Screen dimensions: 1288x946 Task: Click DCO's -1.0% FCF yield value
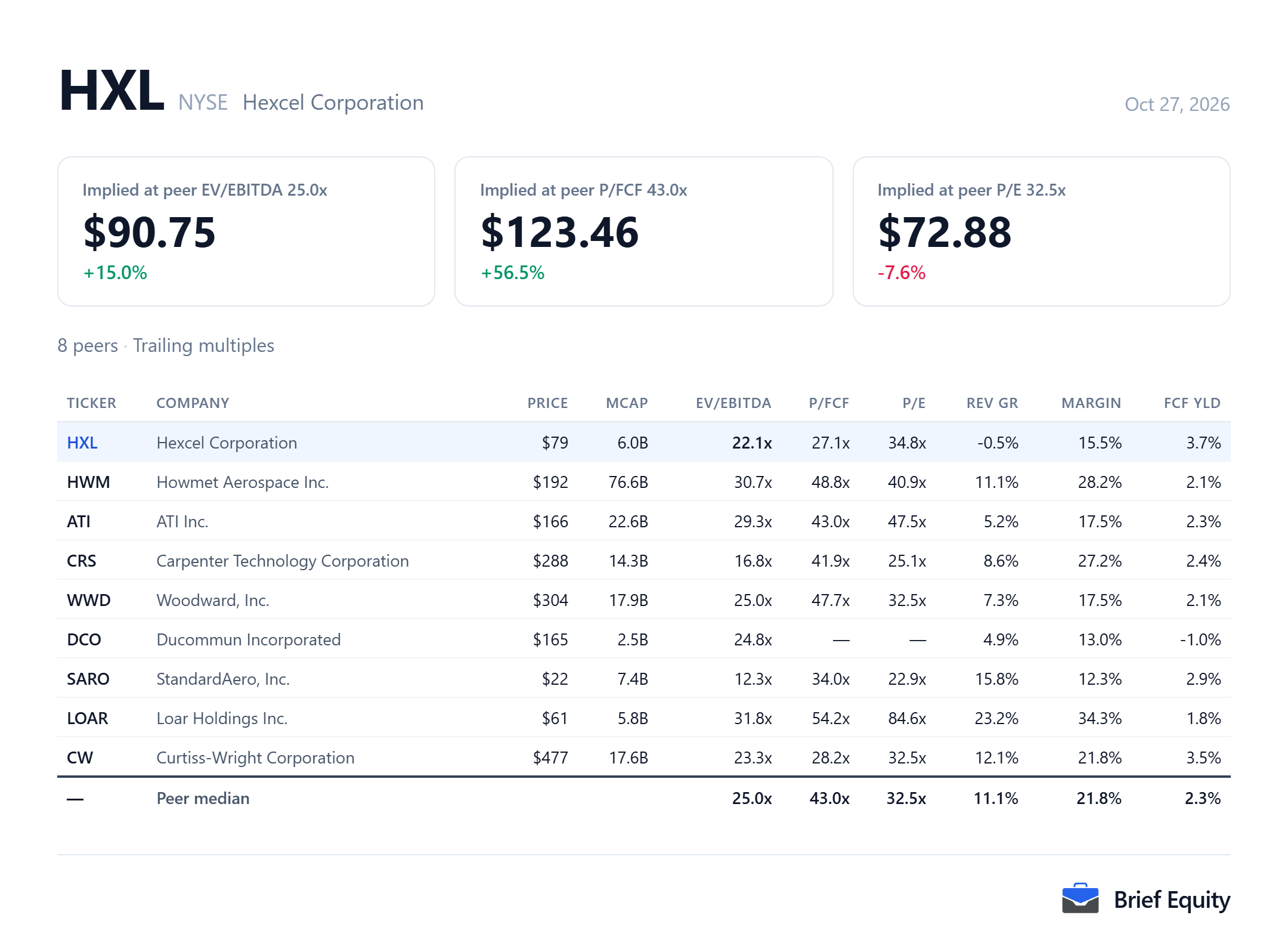[1200, 639]
